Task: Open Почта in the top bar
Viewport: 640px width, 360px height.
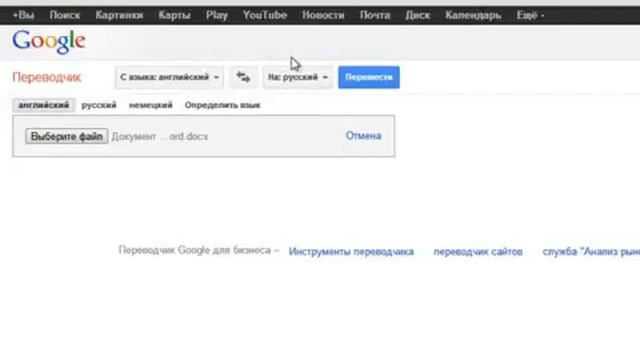Action: click(375, 16)
